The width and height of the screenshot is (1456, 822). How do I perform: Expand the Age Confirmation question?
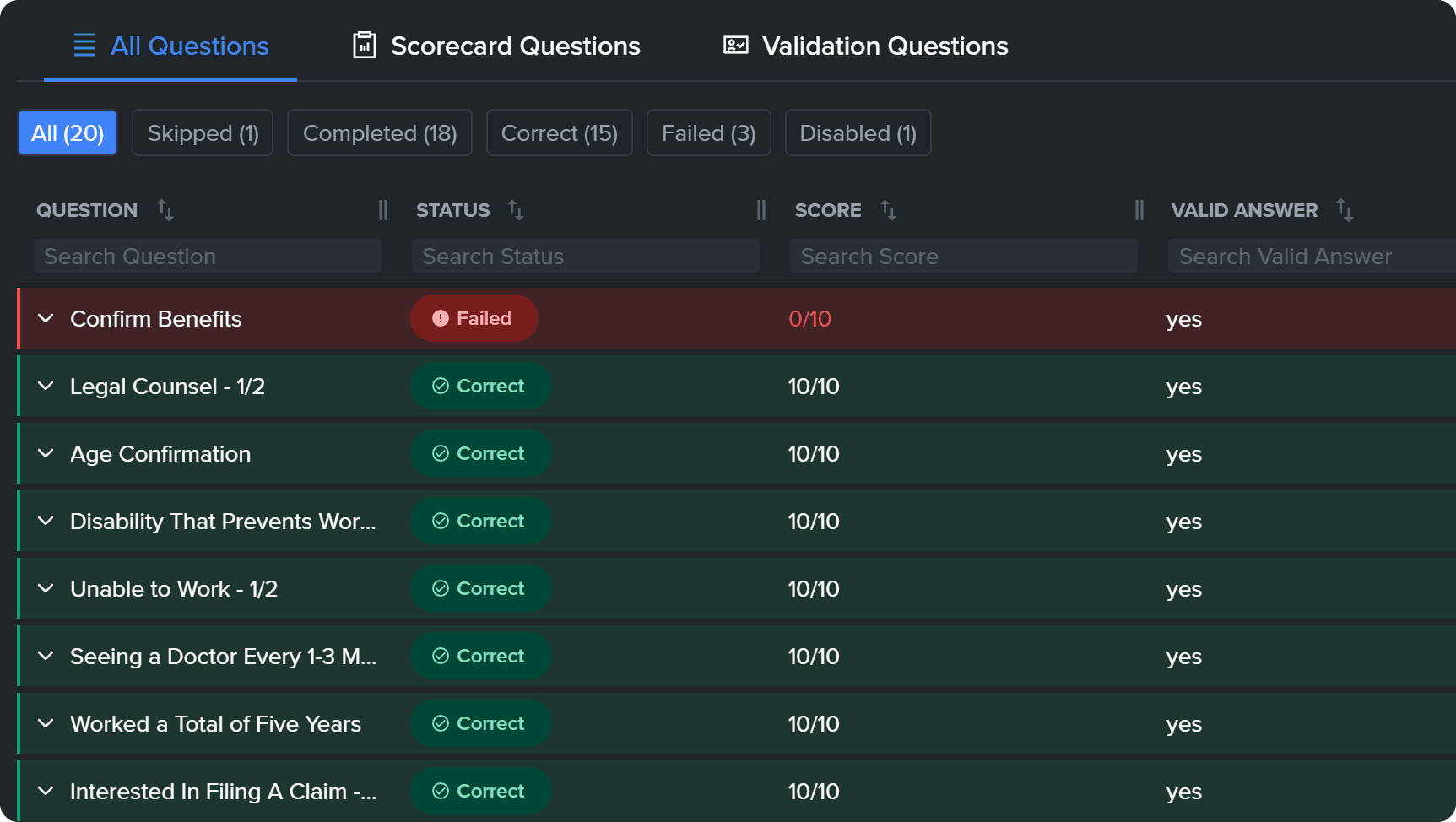(x=46, y=453)
